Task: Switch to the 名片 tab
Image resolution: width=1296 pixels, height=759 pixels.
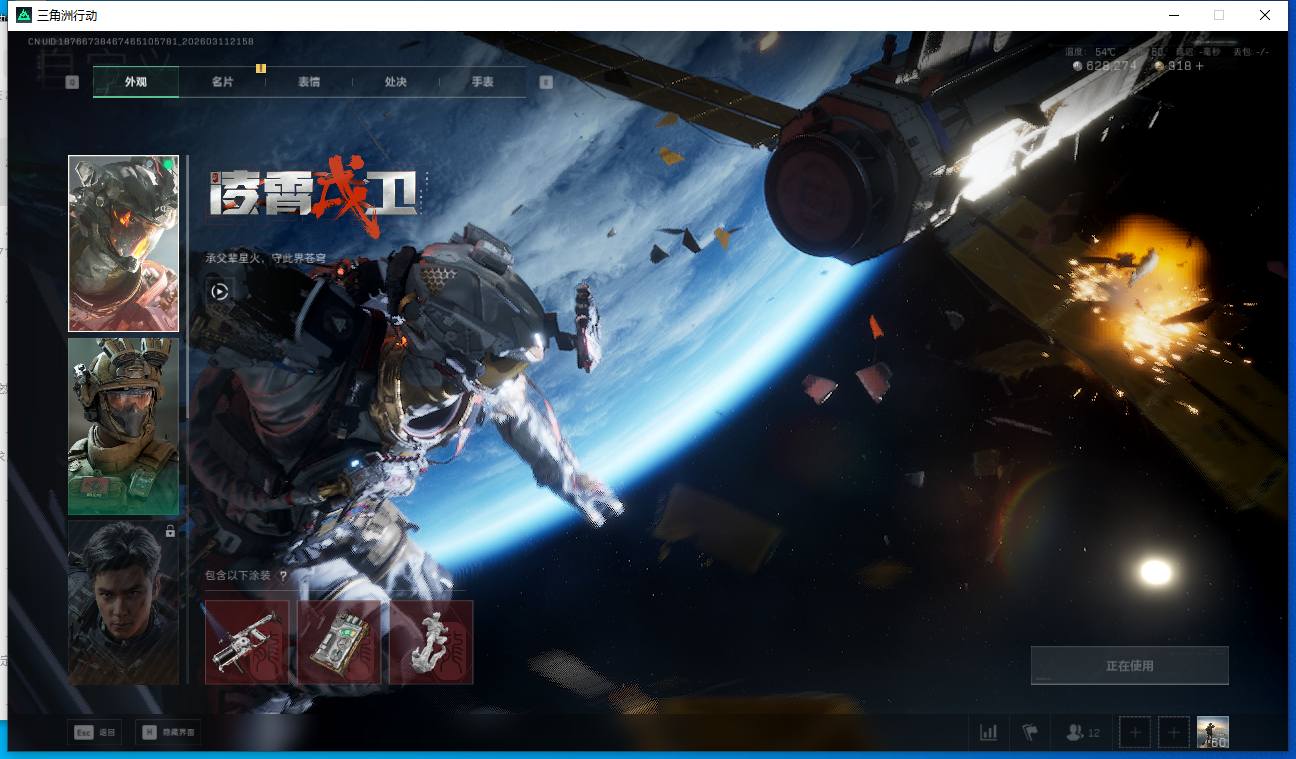Action: coord(222,82)
